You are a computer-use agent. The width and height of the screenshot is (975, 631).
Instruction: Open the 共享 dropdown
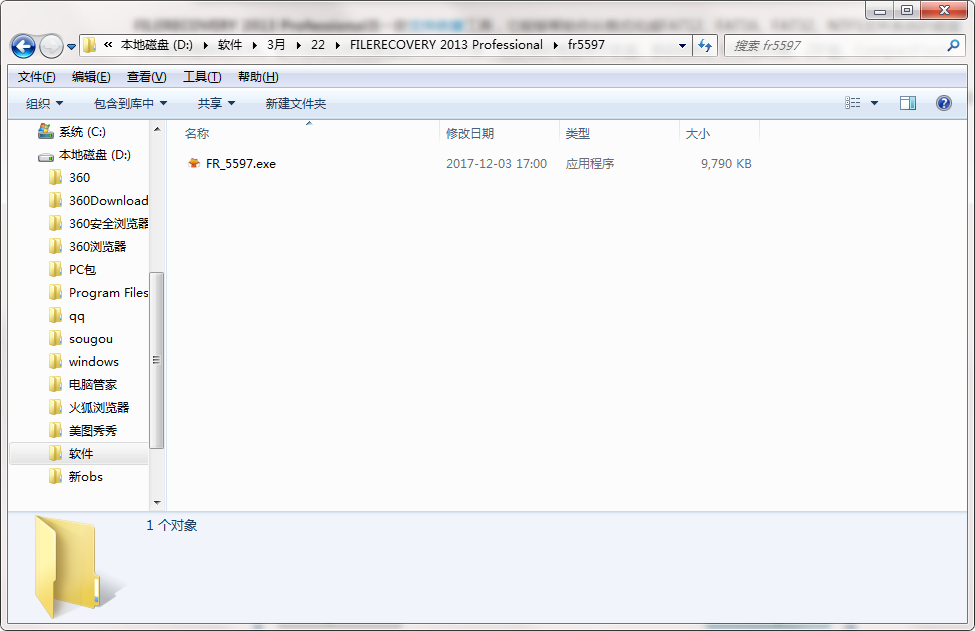216,103
